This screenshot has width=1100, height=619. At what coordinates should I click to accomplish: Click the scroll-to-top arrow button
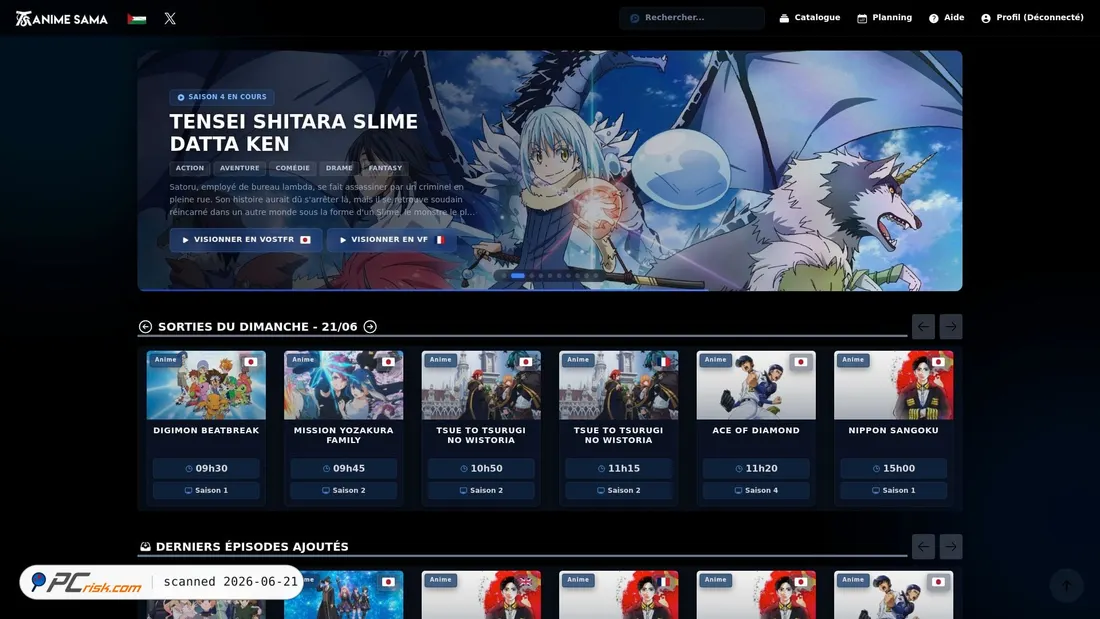[1066, 585]
